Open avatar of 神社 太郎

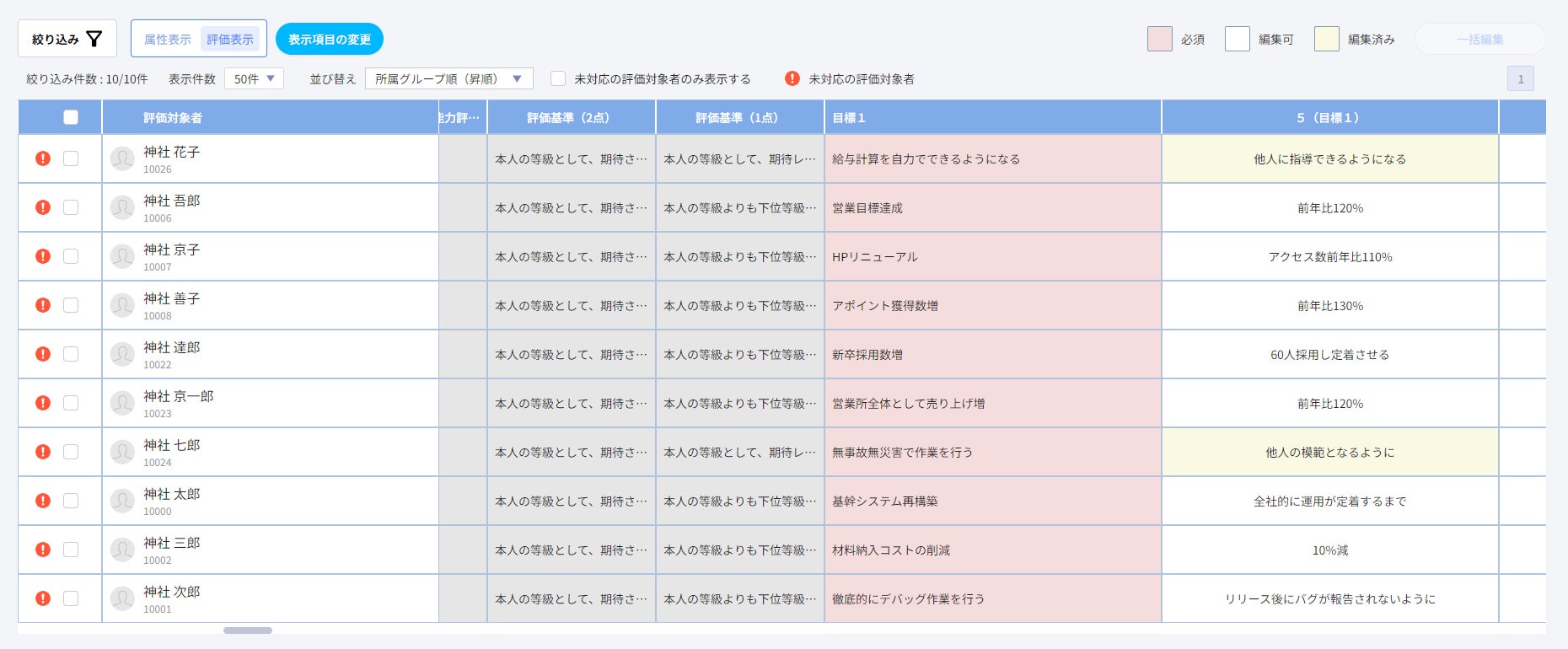122,501
